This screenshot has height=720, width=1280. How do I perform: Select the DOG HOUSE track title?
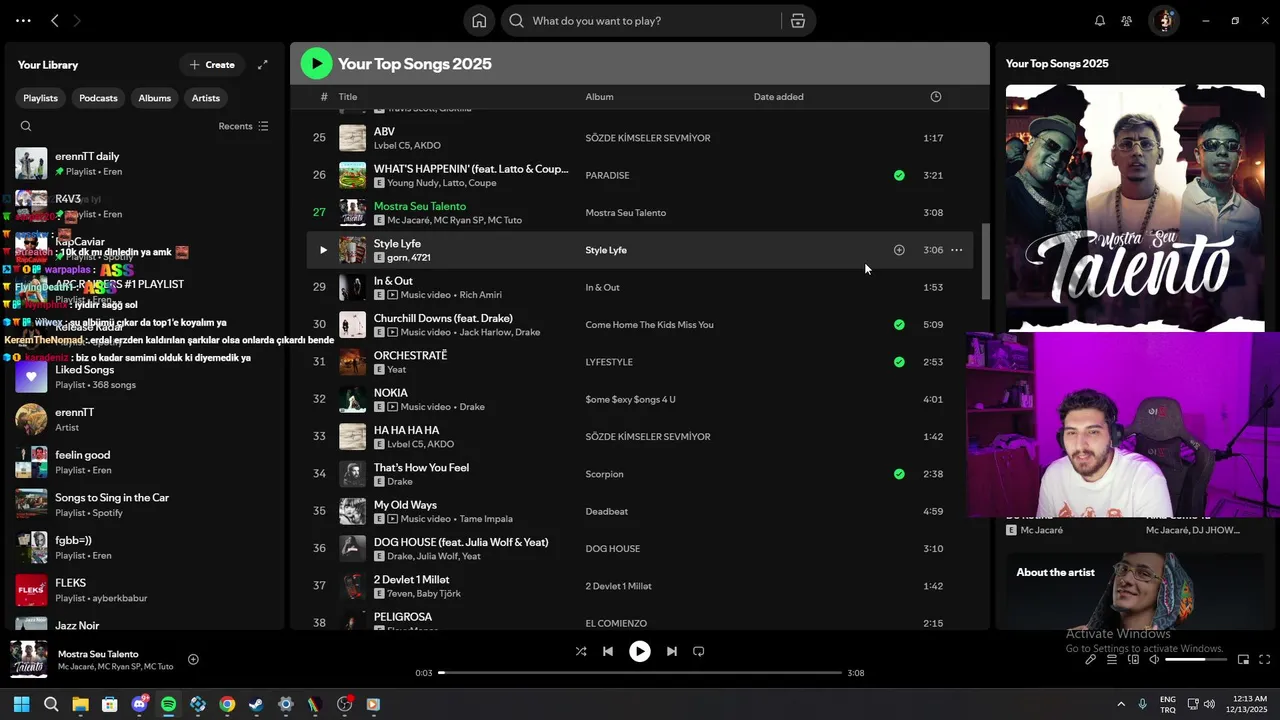461,542
